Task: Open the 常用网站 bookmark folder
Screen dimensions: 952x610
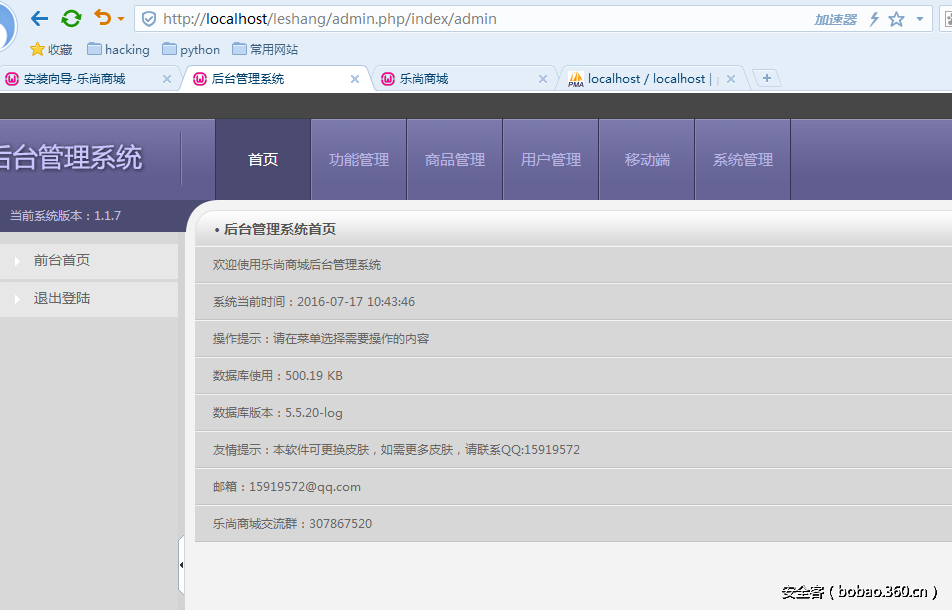Action: pos(264,49)
